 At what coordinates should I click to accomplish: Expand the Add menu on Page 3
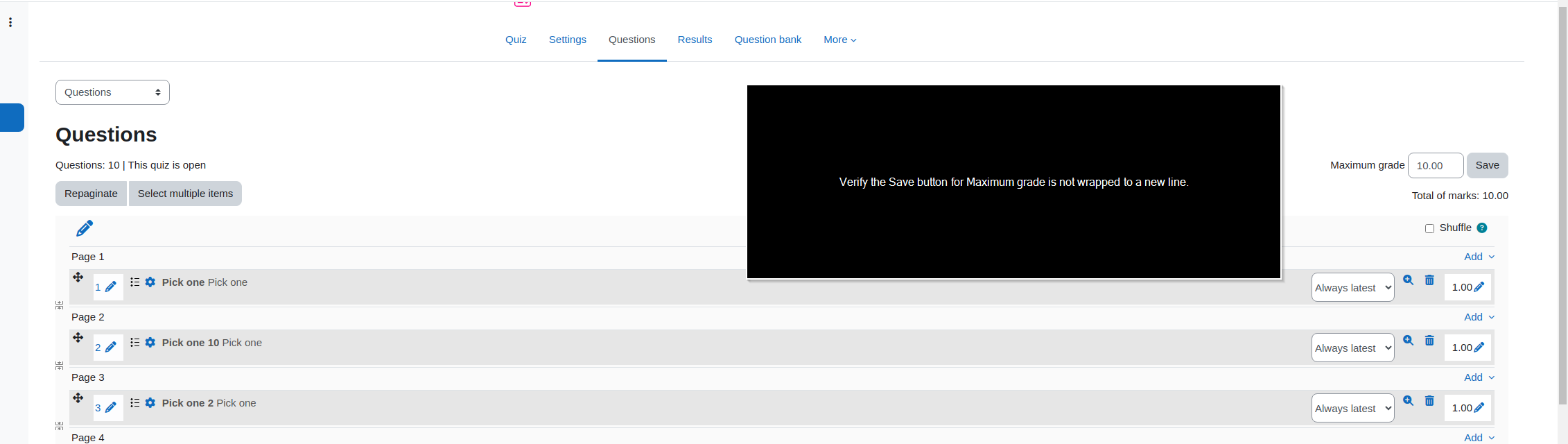click(x=1479, y=377)
